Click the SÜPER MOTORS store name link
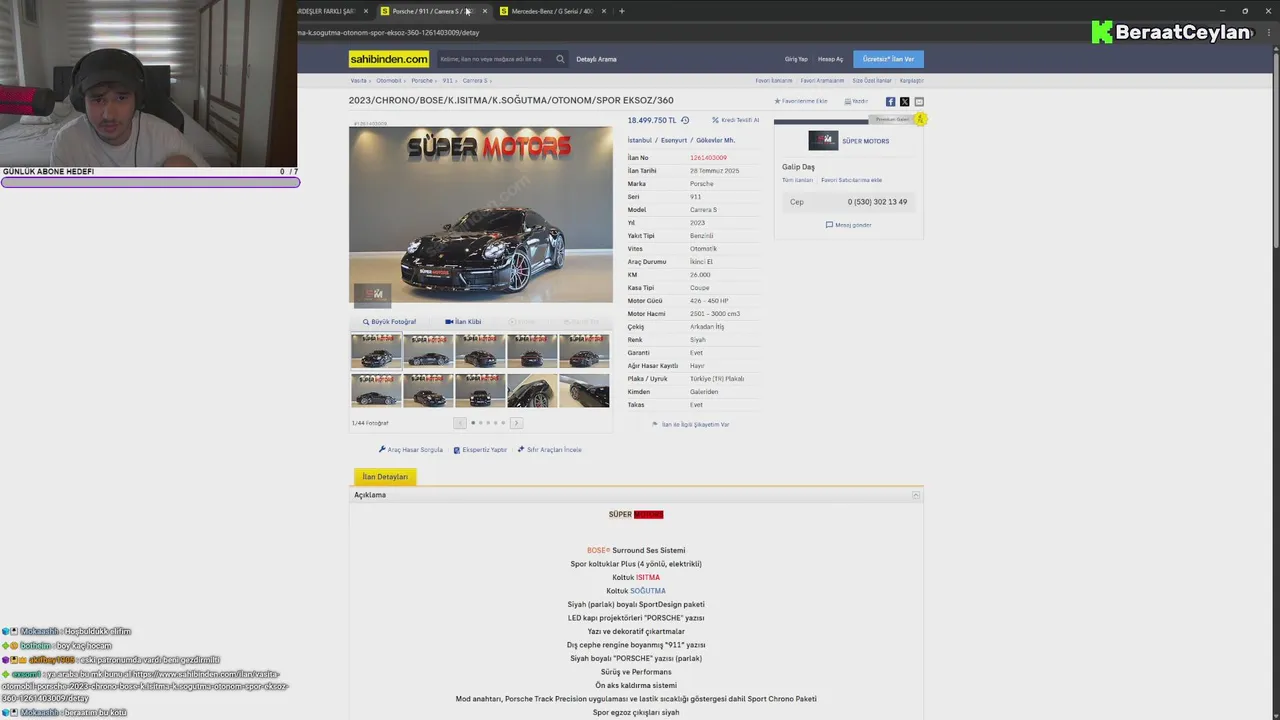Viewport: 1280px width, 720px height. pos(865,141)
